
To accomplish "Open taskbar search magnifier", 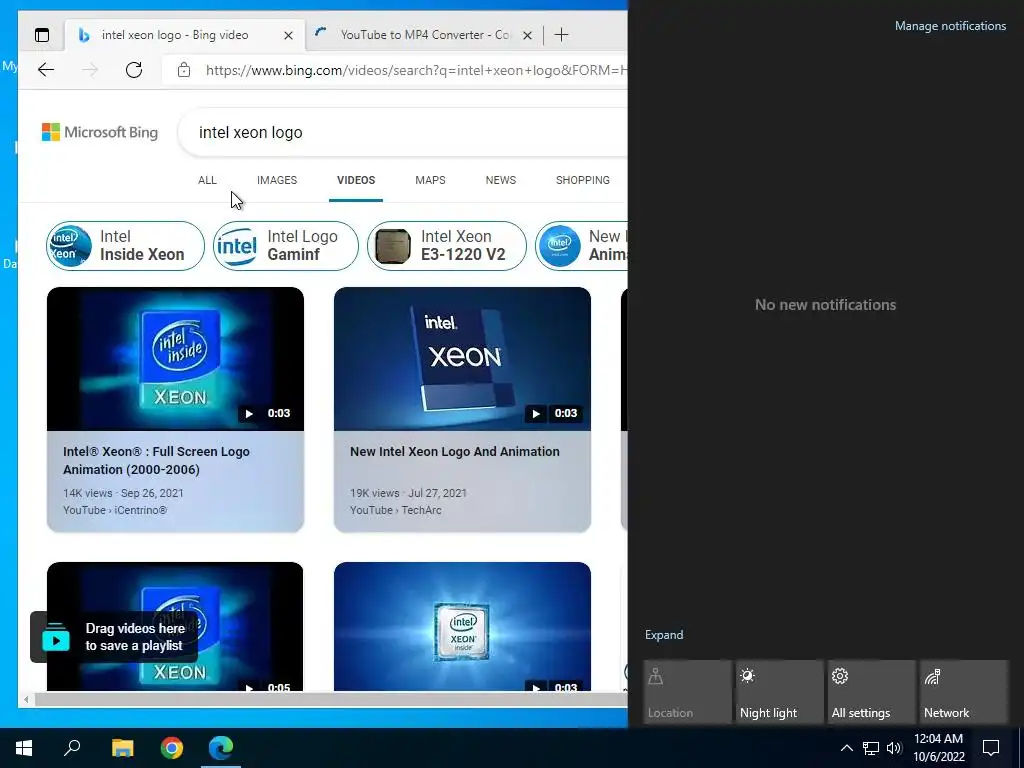I will 72,748.
